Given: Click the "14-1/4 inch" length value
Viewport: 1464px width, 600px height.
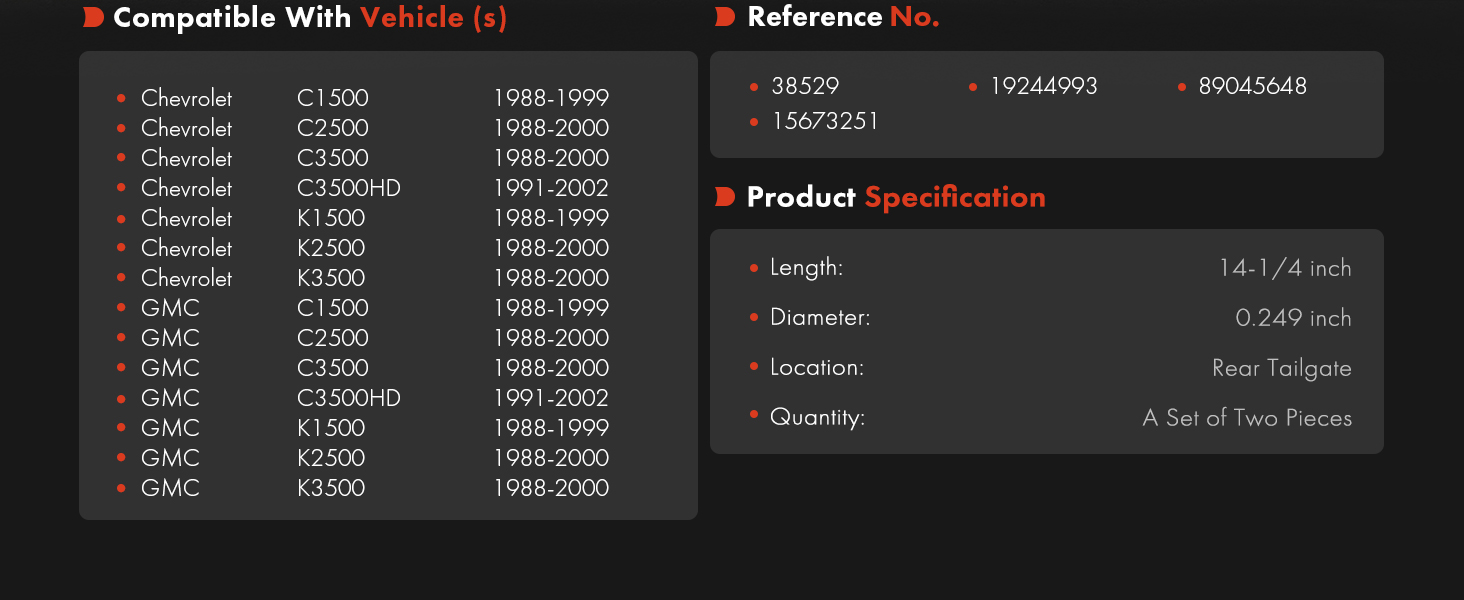Looking at the screenshot, I should click(1285, 268).
